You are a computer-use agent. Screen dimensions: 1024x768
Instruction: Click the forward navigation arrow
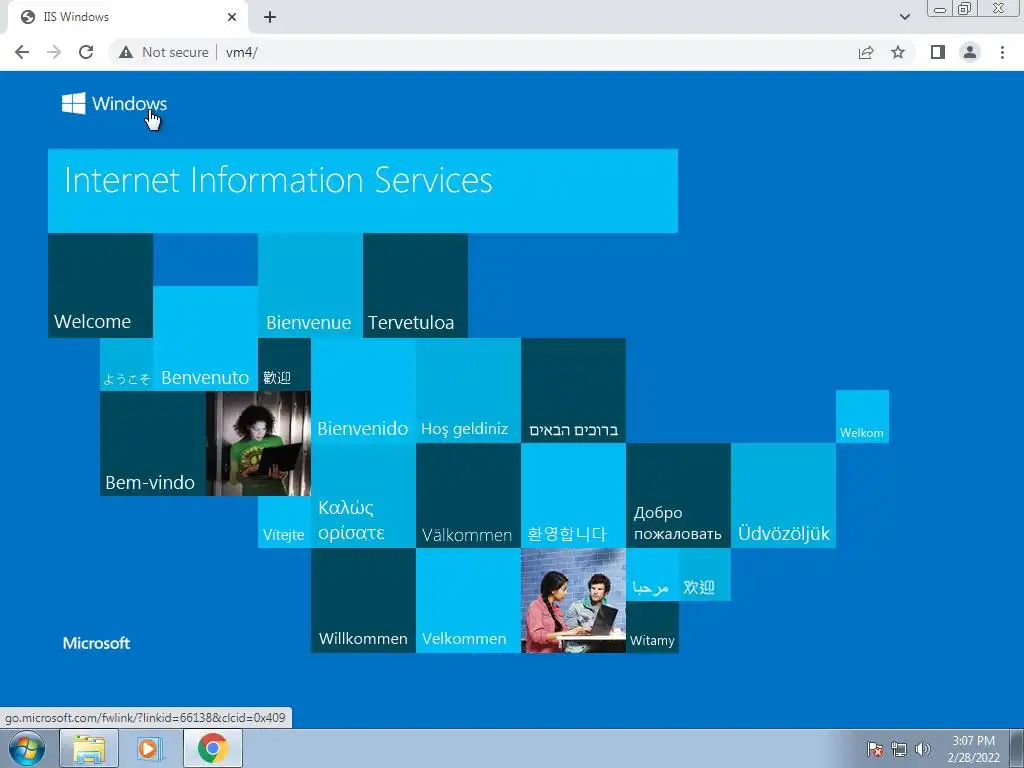click(x=54, y=52)
